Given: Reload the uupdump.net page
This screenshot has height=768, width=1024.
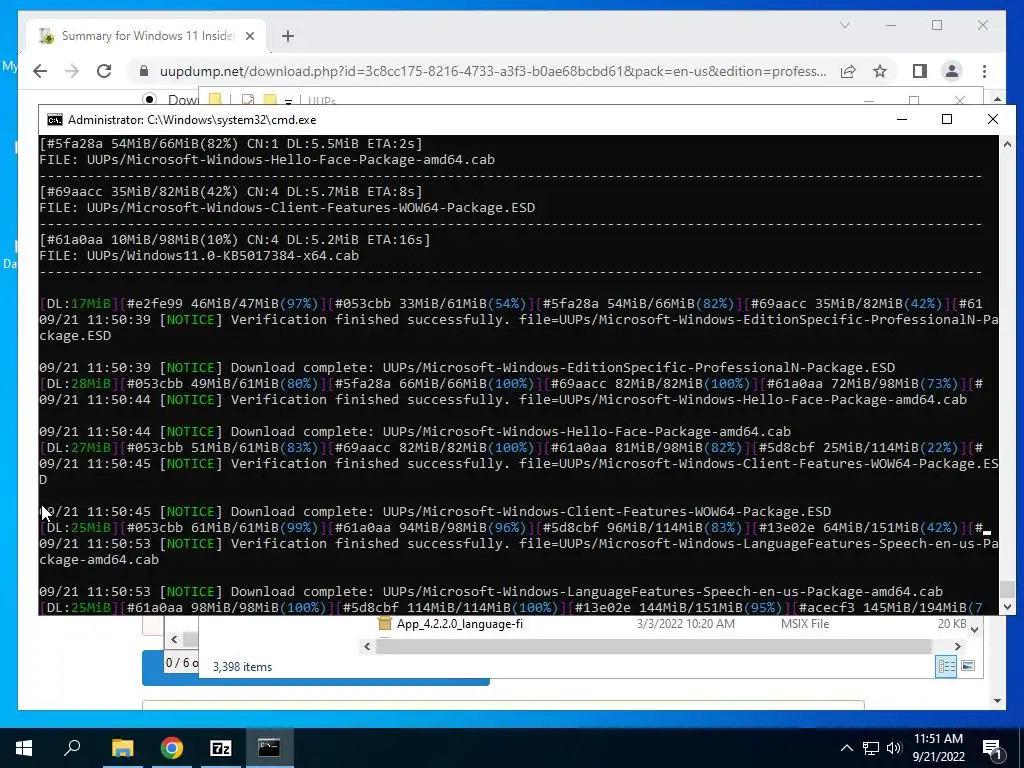Looking at the screenshot, I should click(x=104, y=71).
